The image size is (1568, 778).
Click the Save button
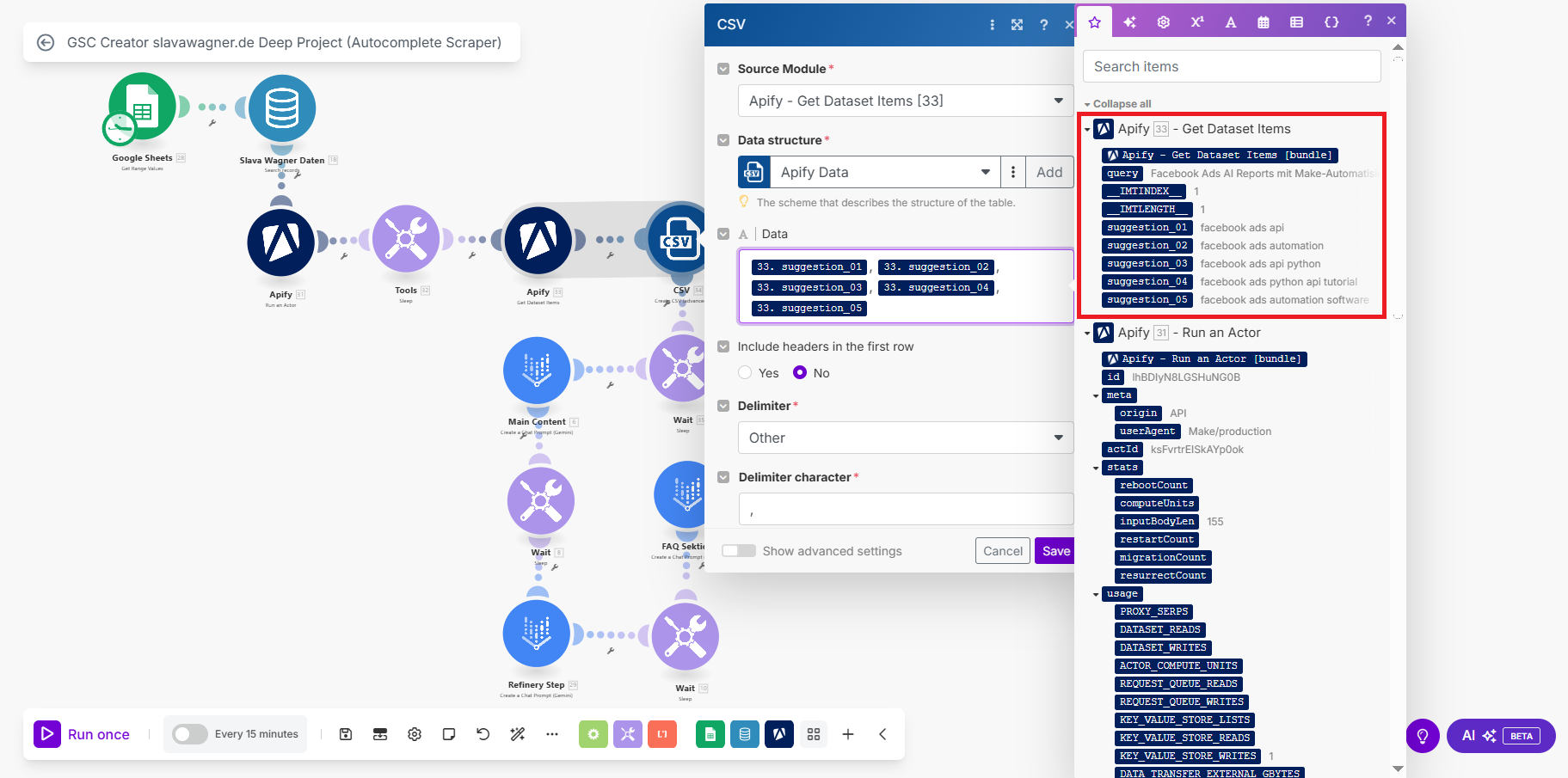tap(1055, 551)
